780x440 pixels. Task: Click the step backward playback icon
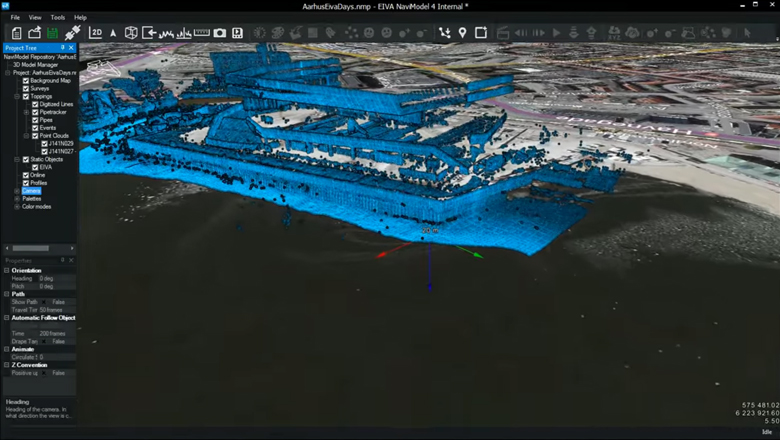coord(521,33)
